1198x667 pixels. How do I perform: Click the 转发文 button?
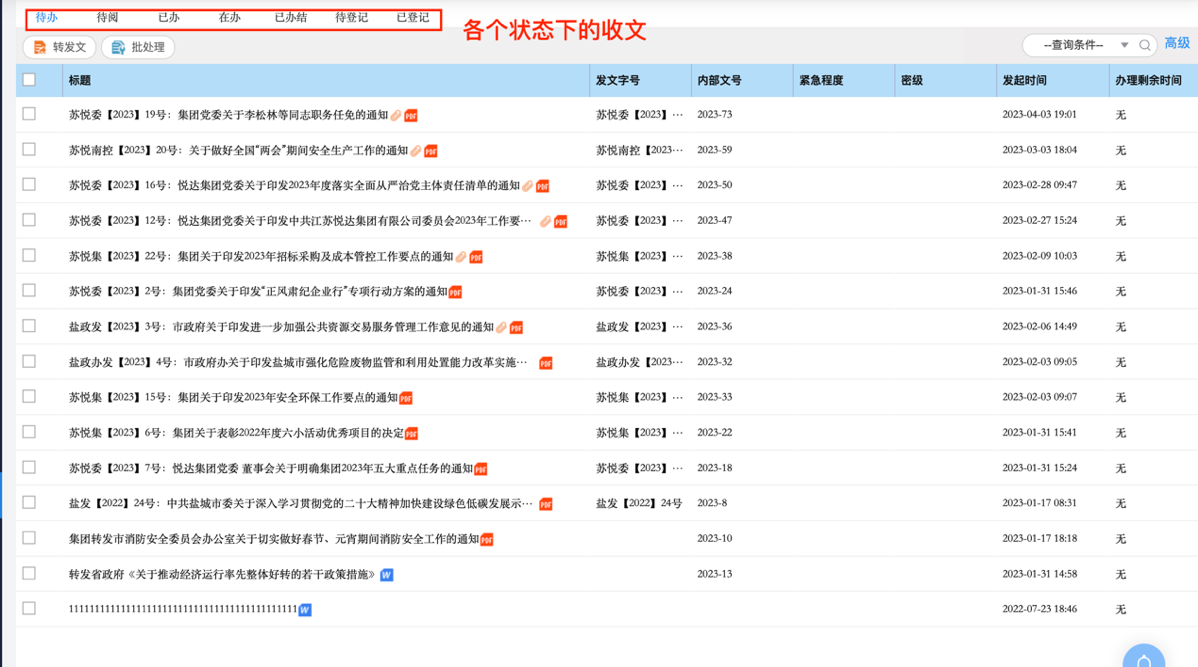(x=59, y=47)
